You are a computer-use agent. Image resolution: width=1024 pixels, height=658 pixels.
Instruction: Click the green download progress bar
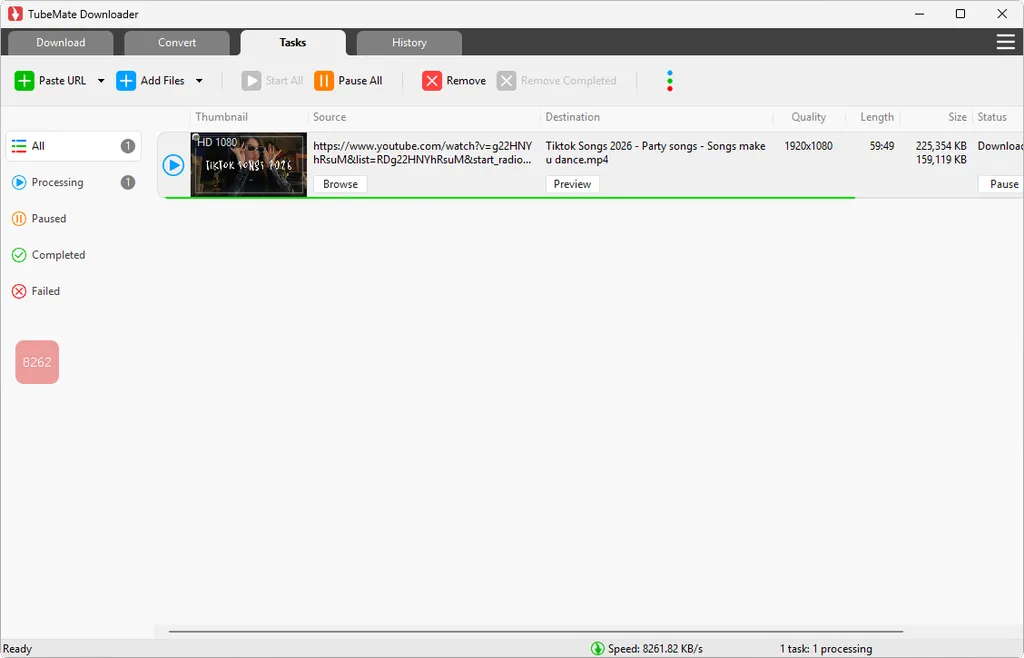point(510,197)
